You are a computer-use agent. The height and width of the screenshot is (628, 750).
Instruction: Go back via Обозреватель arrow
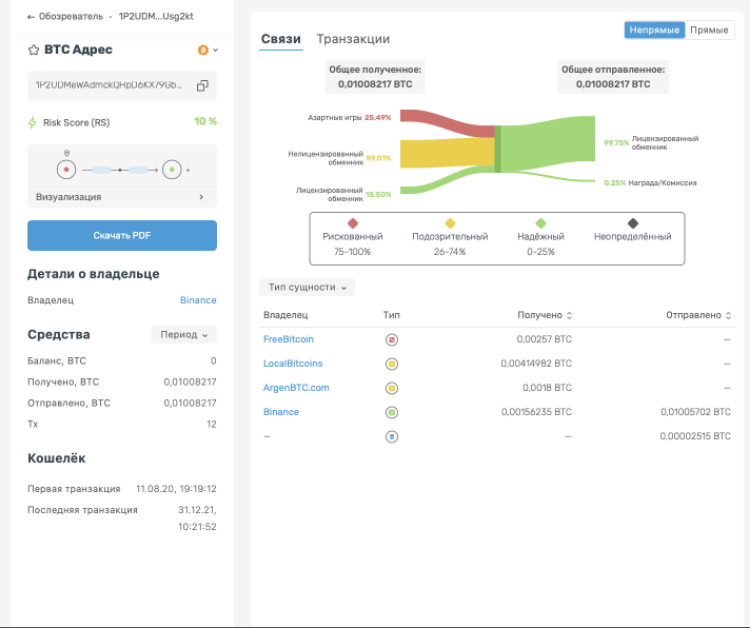click(x=31, y=17)
